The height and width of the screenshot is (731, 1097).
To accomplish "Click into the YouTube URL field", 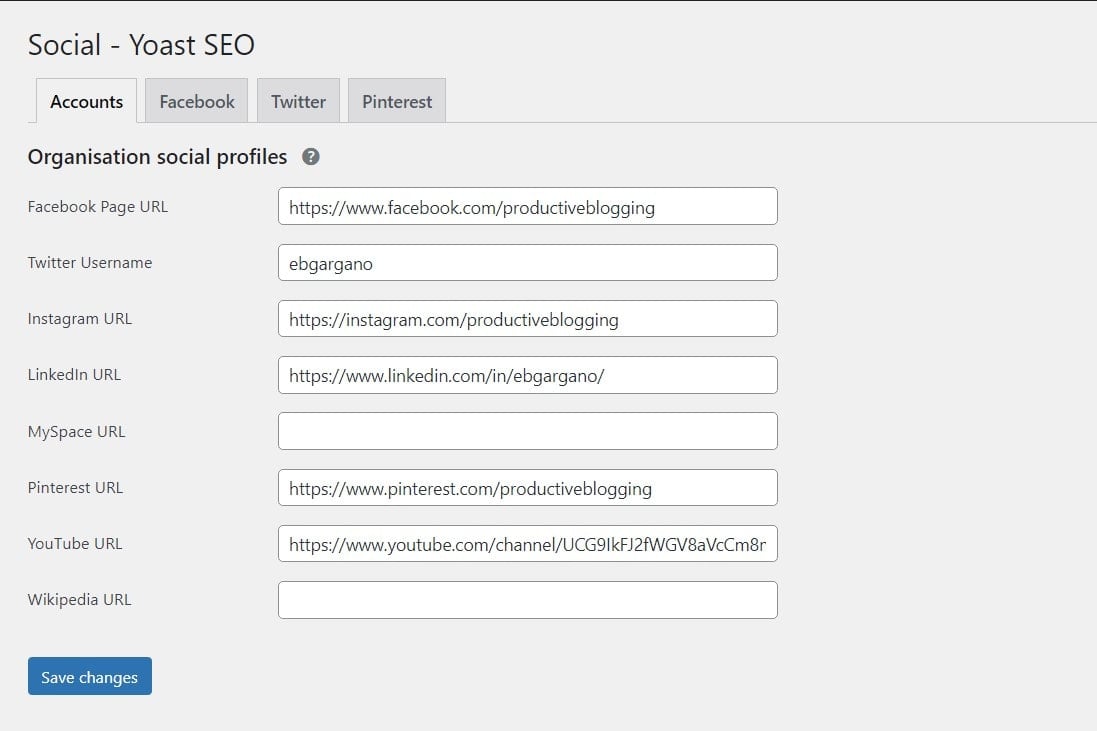I will click(x=528, y=544).
